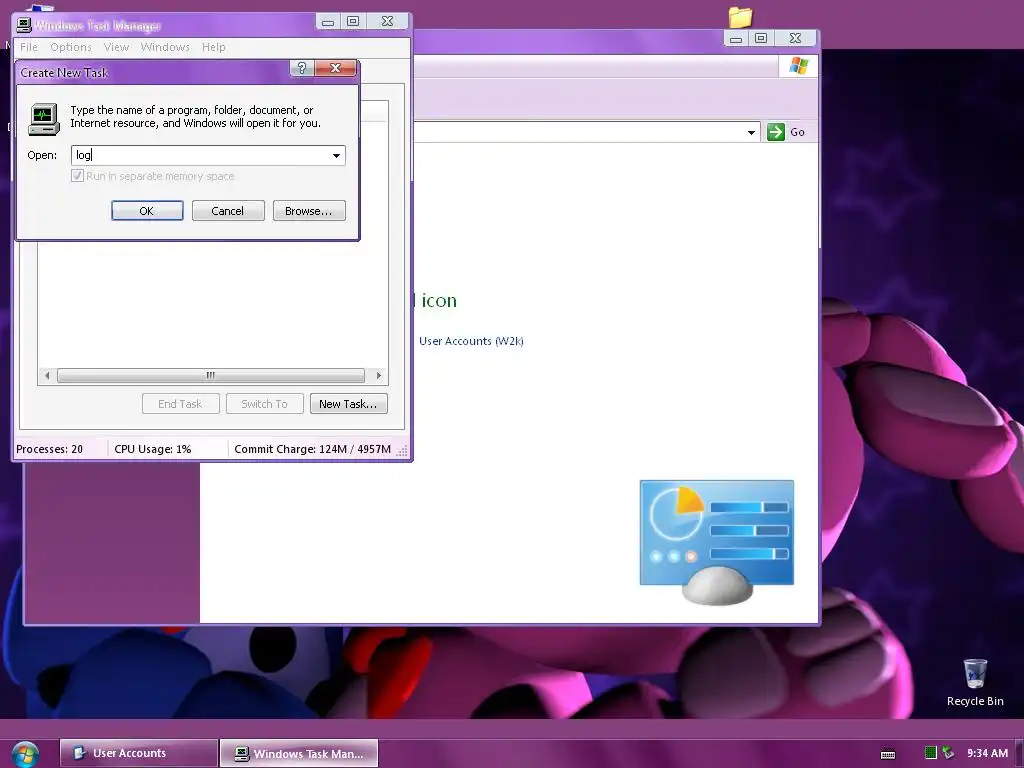Click the heartbeat monitor icon in Create New Task
The width and height of the screenshot is (1024, 768).
[44, 120]
